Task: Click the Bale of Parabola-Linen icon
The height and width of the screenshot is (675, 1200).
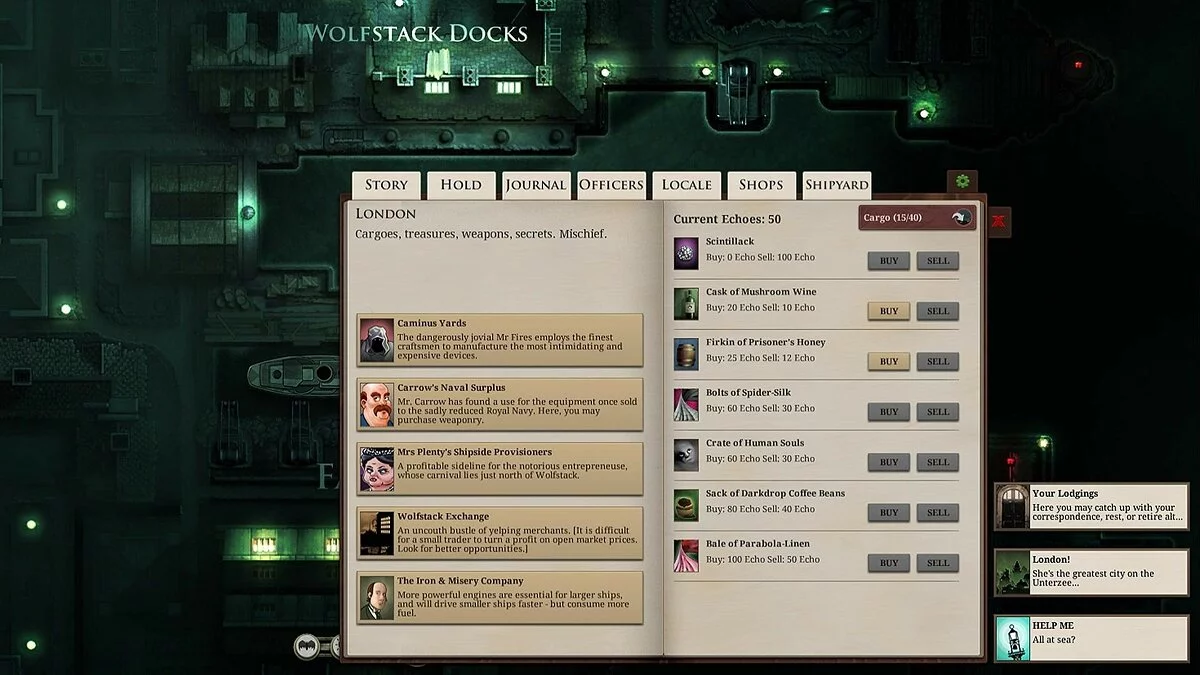Action: point(686,554)
